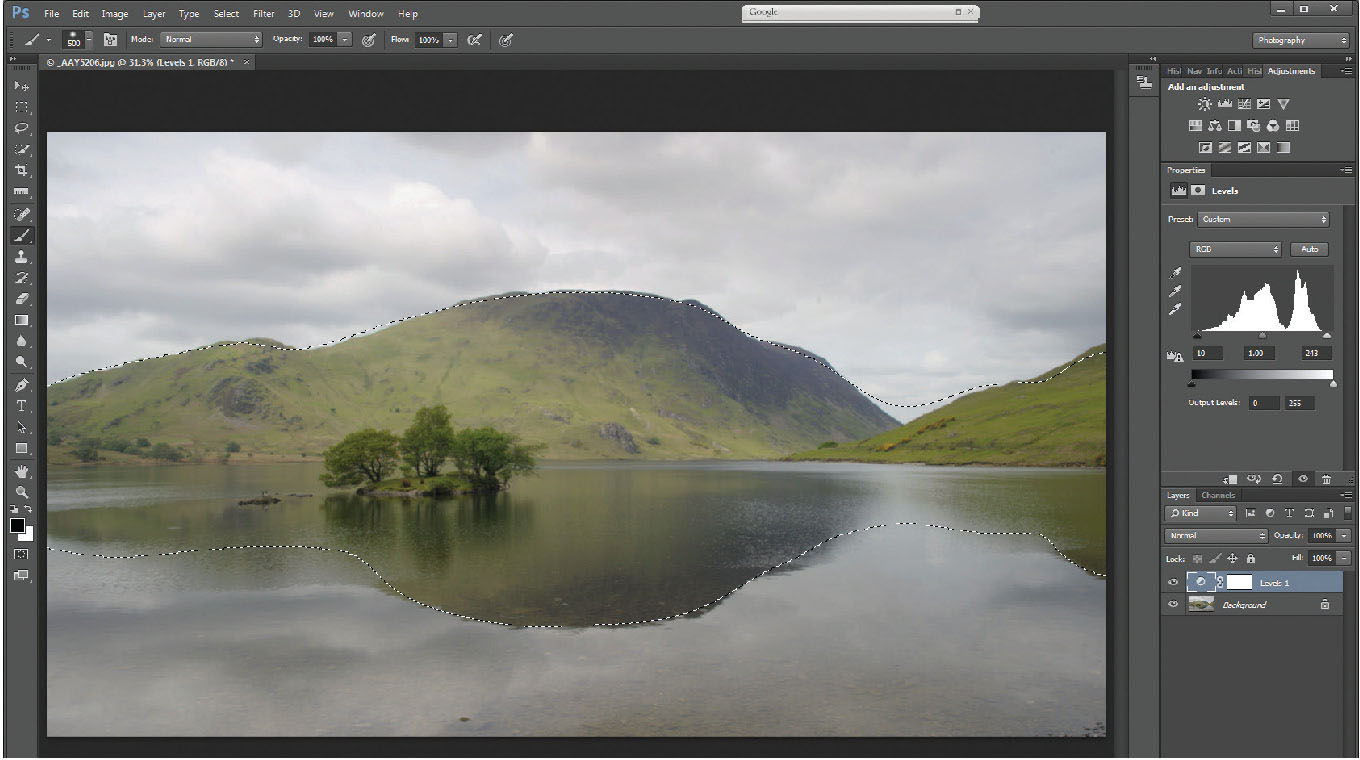Screen dimensions: 1360x760
Task: Toggle pressure control for brush size
Action: coord(506,40)
